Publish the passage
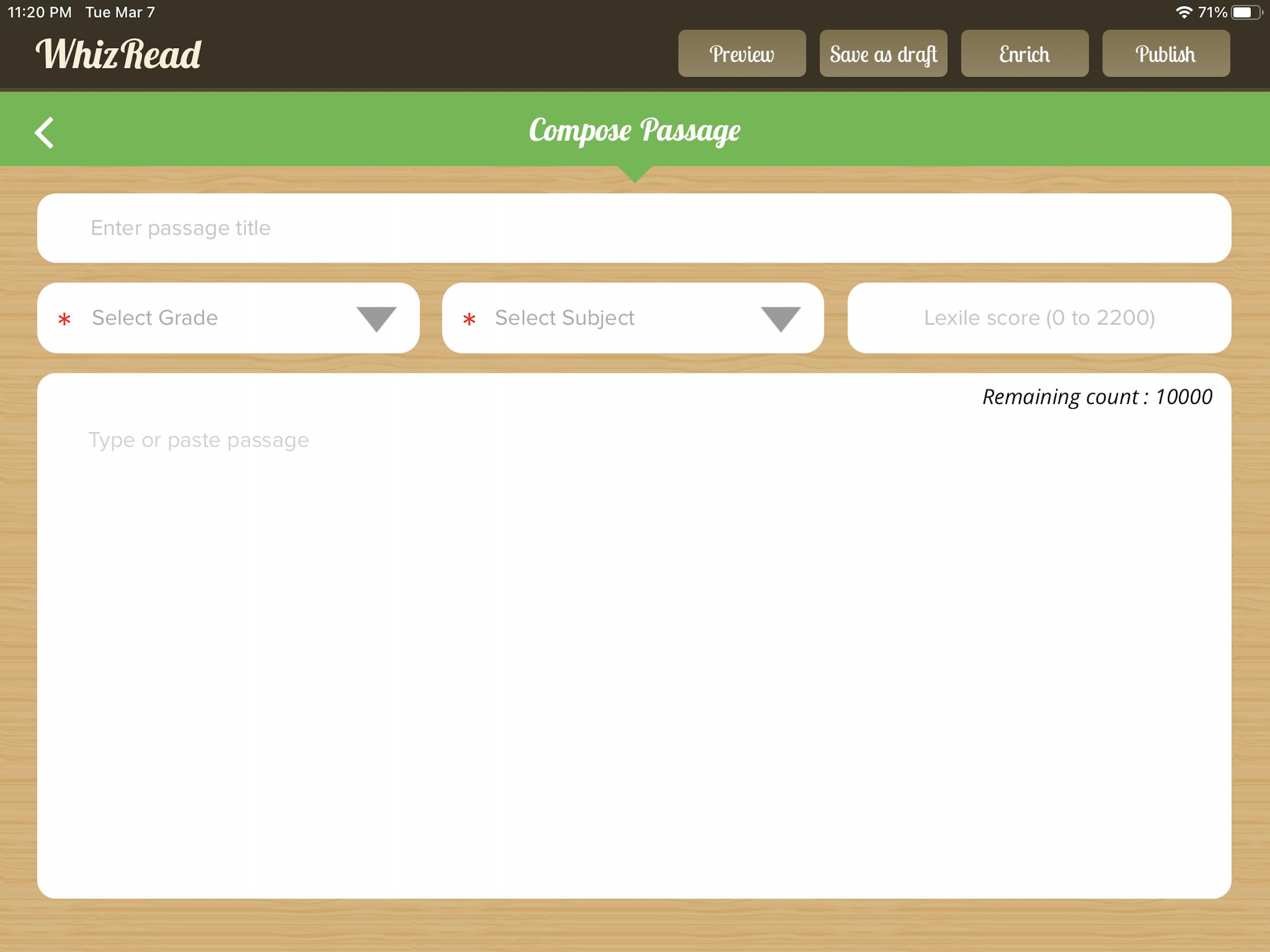Image resolution: width=1270 pixels, height=952 pixels. 1165,53
